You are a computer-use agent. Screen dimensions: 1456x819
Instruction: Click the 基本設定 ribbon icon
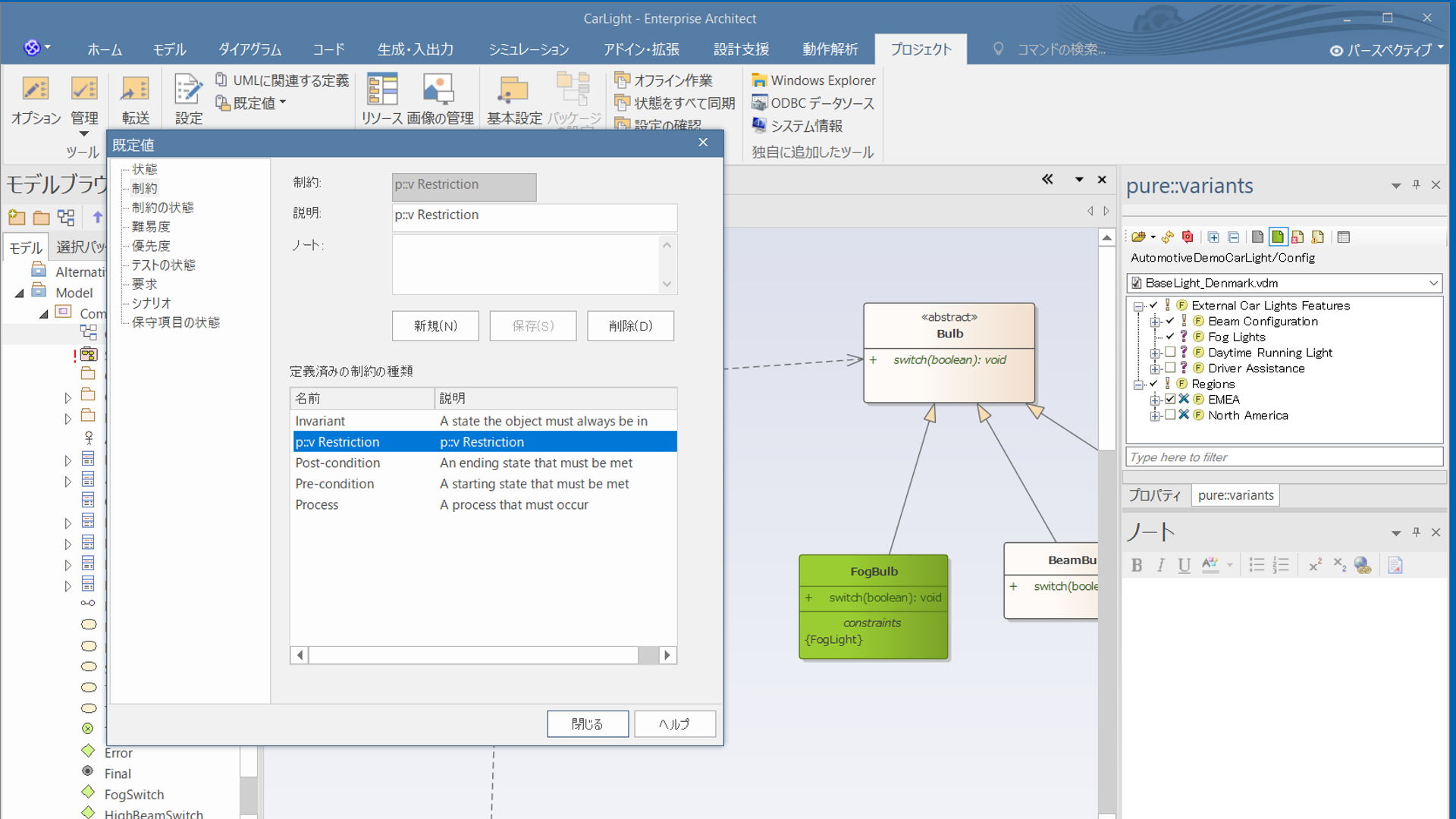514,99
